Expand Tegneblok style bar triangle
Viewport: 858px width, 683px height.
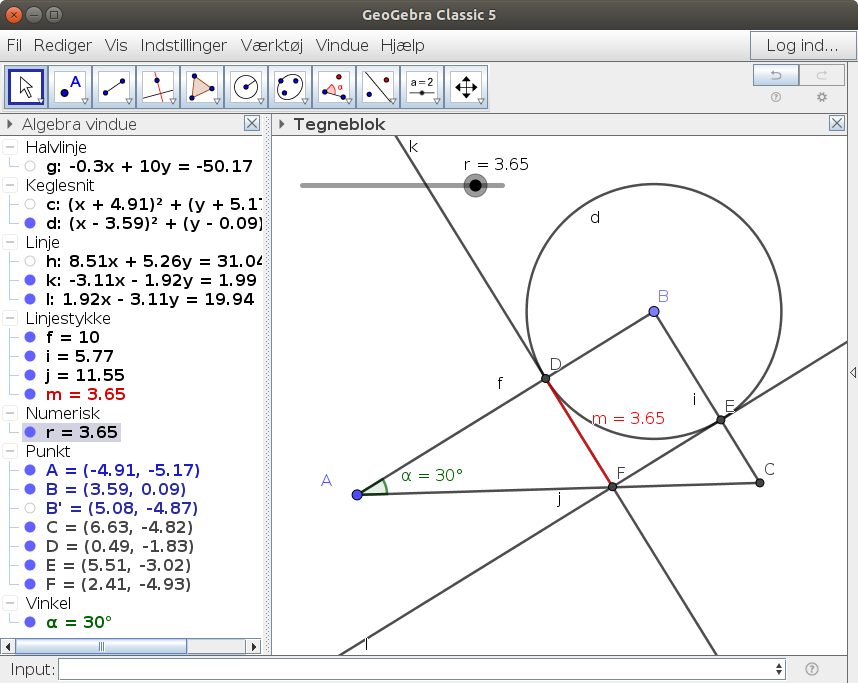281,124
